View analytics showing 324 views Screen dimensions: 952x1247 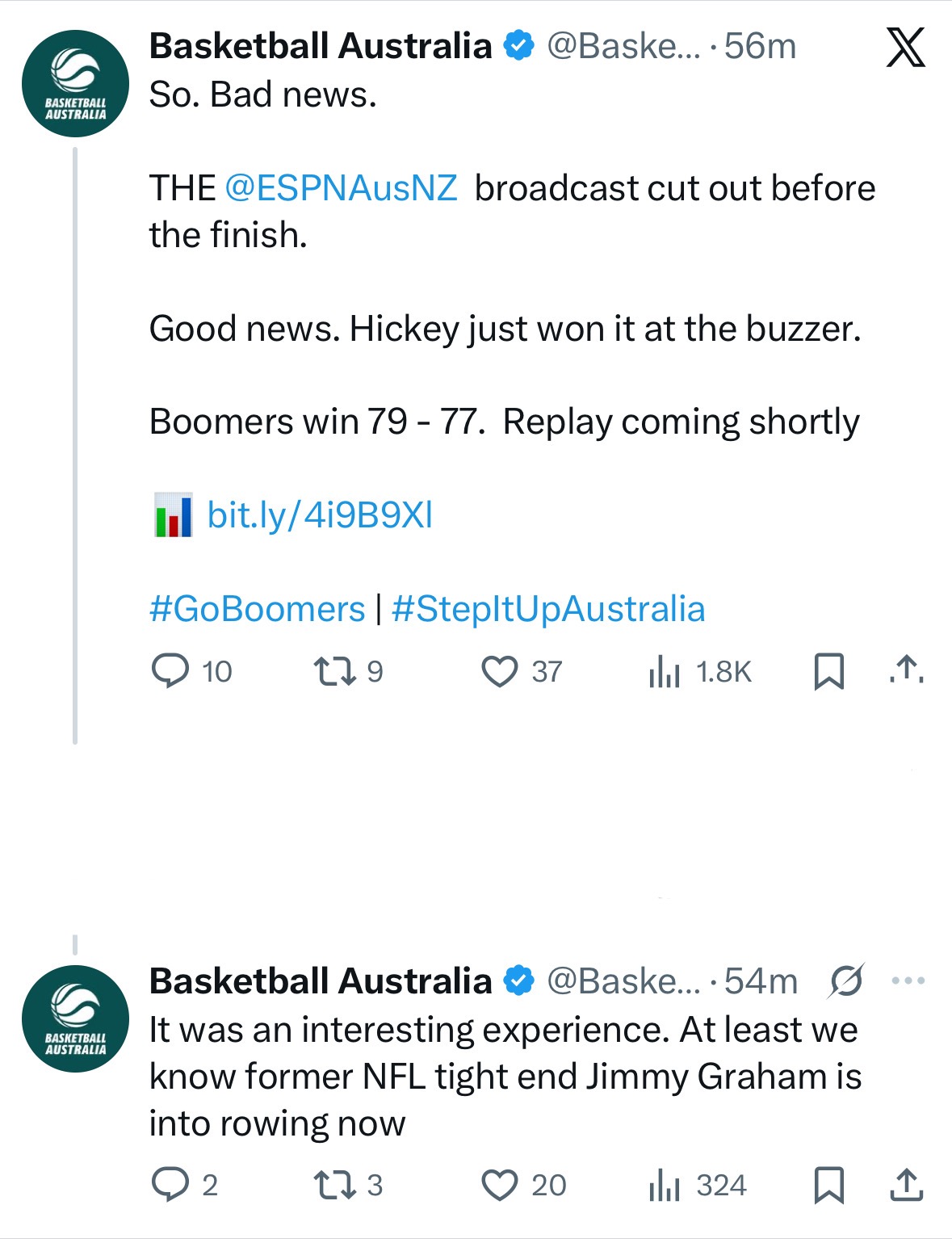point(665,1185)
